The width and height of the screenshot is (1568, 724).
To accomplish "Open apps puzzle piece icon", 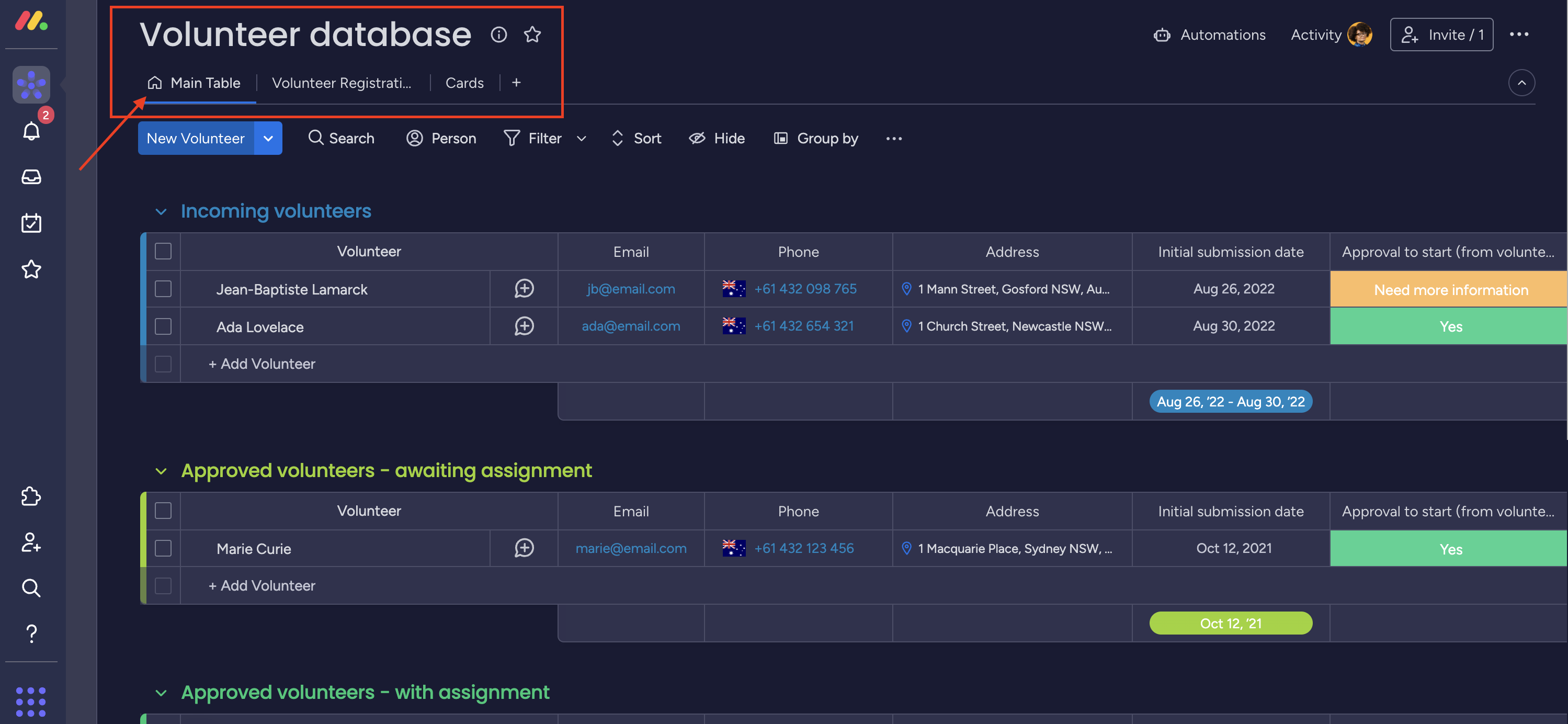I will pyautogui.click(x=31, y=495).
